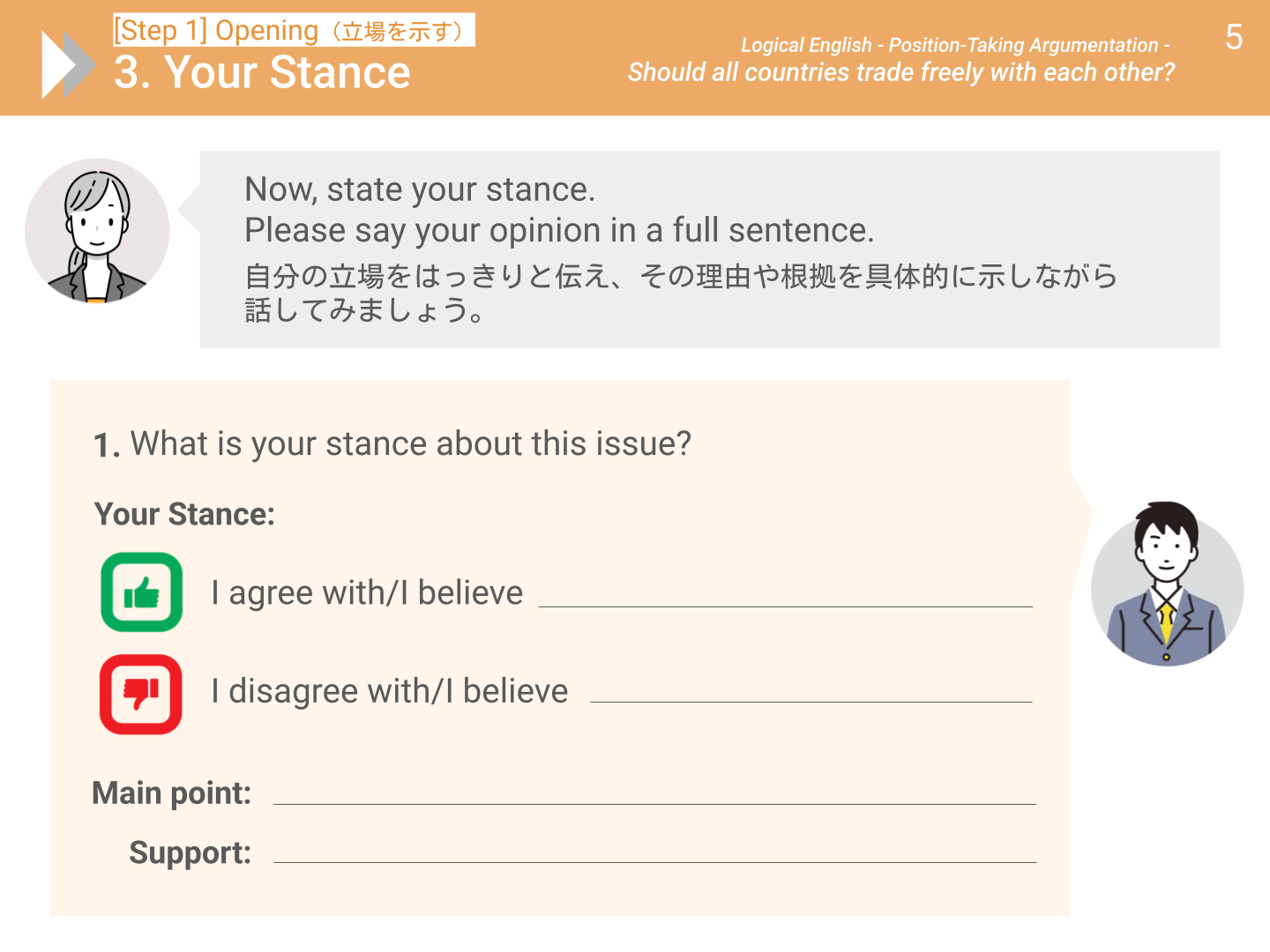The width and height of the screenshot is (1270, 952).
Task: Click the 'Support:' label
Action: (x=190, y=853)
